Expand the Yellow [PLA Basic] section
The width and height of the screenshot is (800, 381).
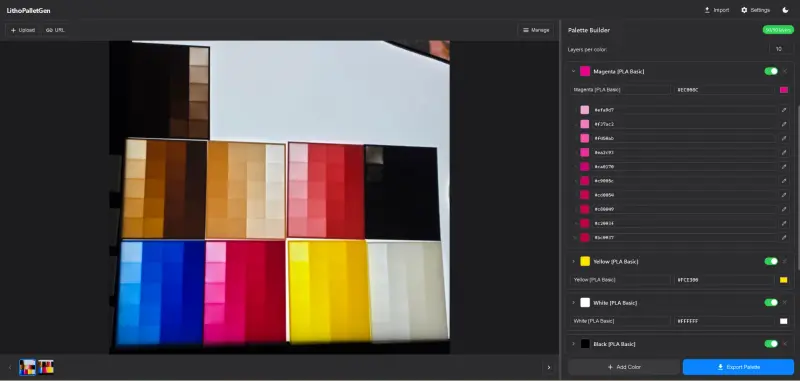pyautogui.click(x=573, y=262)
